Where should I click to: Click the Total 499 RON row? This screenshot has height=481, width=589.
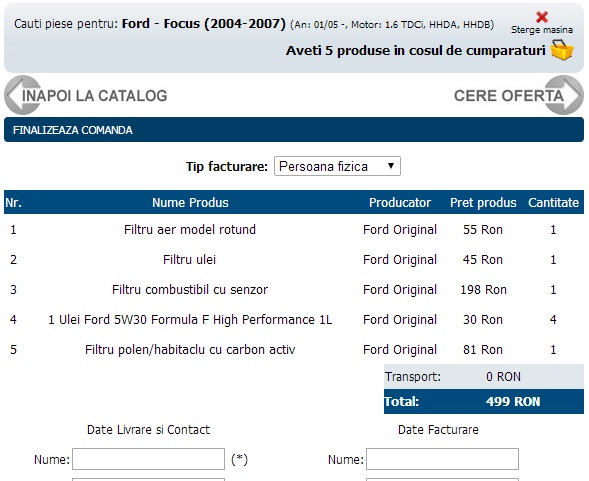click(x=484, y=401)
